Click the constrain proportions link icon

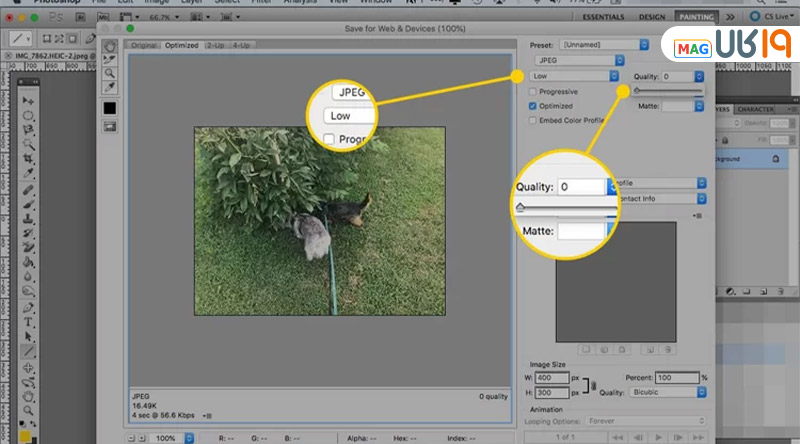coord(594,385)
